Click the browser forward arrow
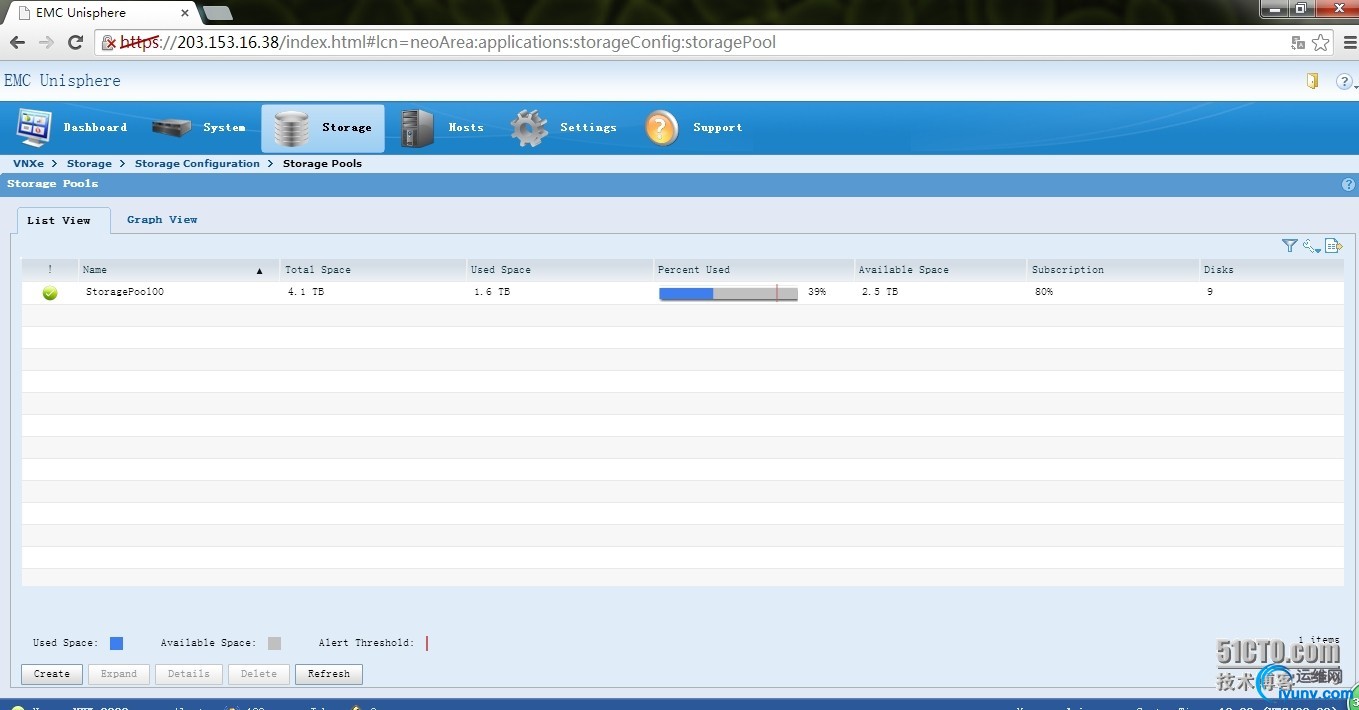 coord(46,42)
